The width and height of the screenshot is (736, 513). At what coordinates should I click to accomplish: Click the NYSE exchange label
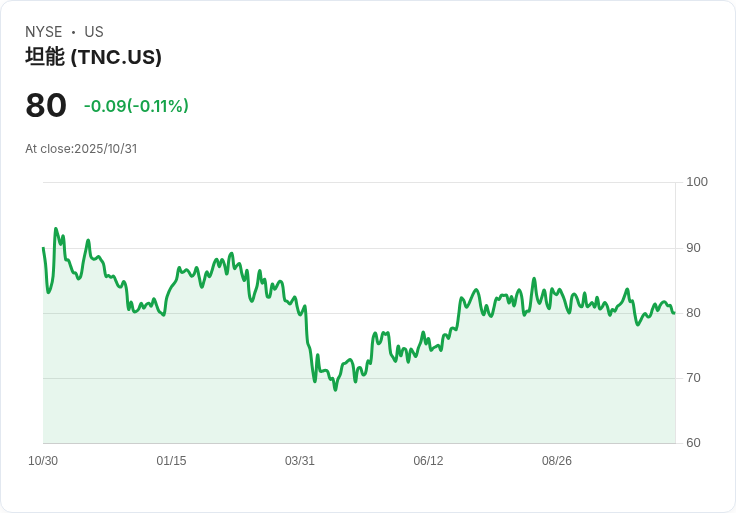click(44, 32)
